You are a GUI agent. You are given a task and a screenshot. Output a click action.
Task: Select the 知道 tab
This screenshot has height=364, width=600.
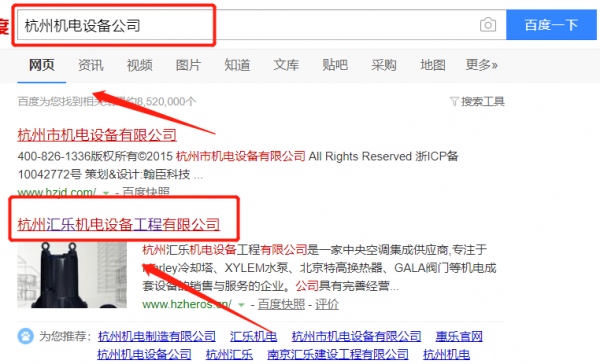point(237,65)
